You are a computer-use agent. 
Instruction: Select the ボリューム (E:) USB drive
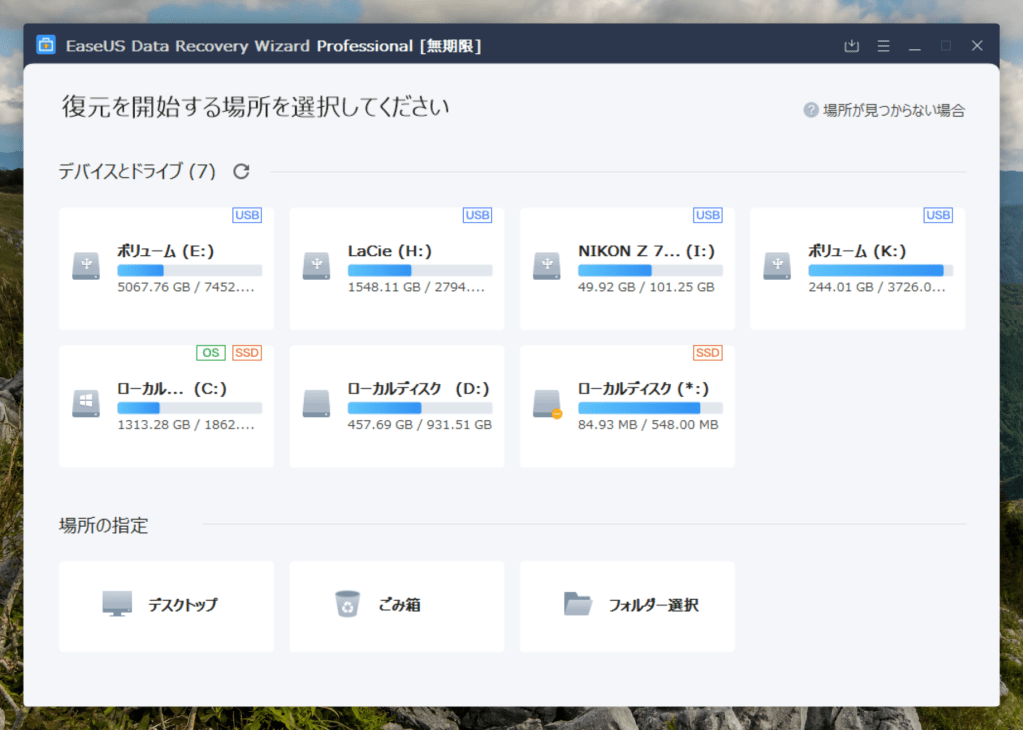(166, 268)
